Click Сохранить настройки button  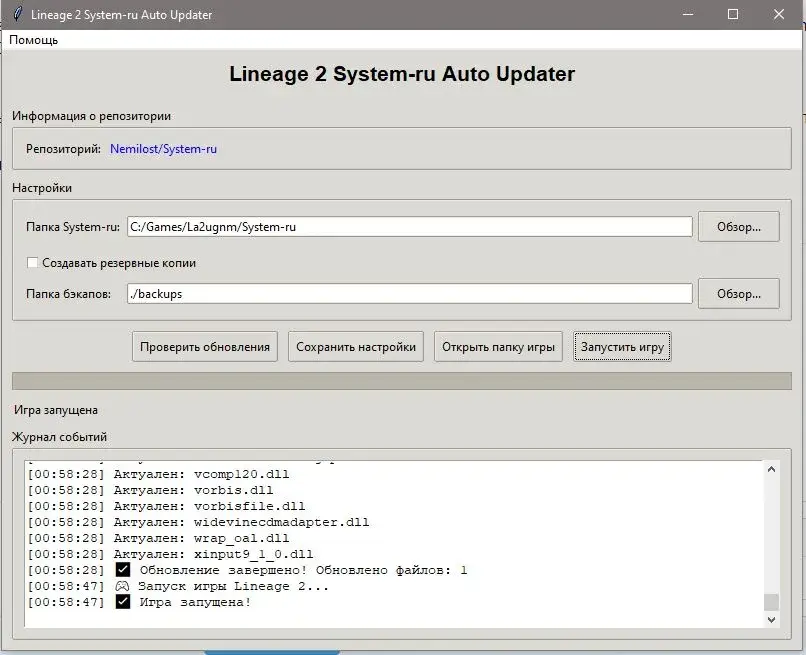point(356,347)
